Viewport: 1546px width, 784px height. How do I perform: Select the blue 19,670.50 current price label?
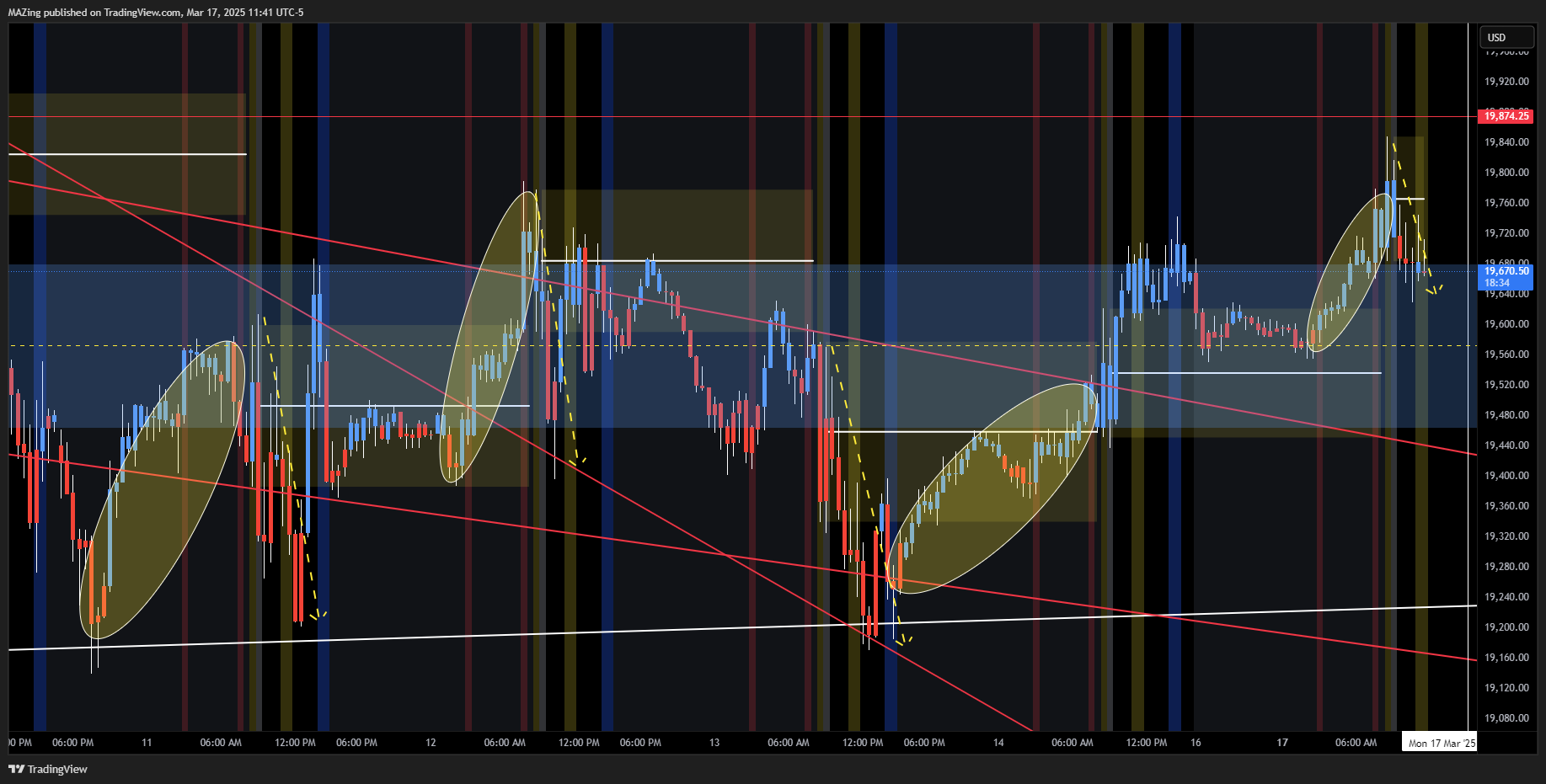point(1506,277)
